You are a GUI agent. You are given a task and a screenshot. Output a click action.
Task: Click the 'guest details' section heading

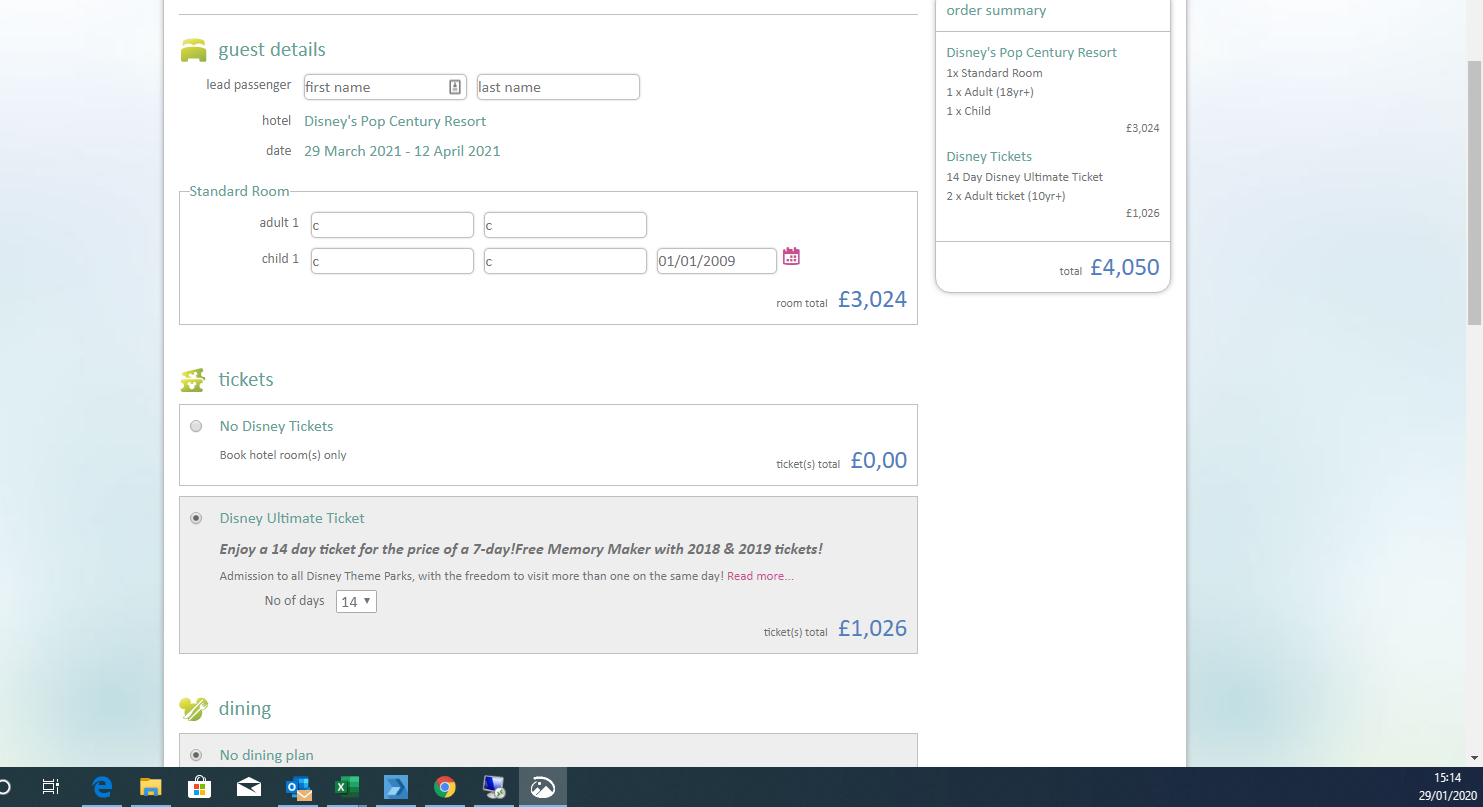(x=272, y=49)
